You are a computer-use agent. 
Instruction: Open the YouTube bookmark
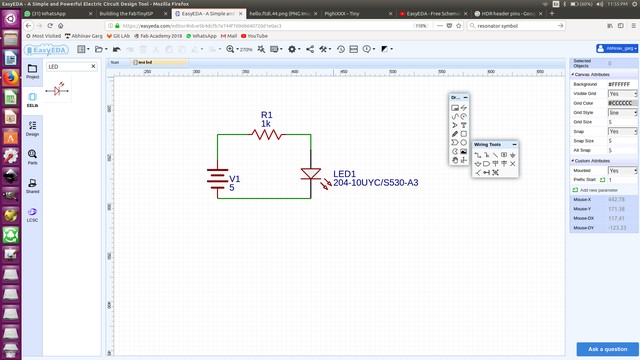pos(254,36)
